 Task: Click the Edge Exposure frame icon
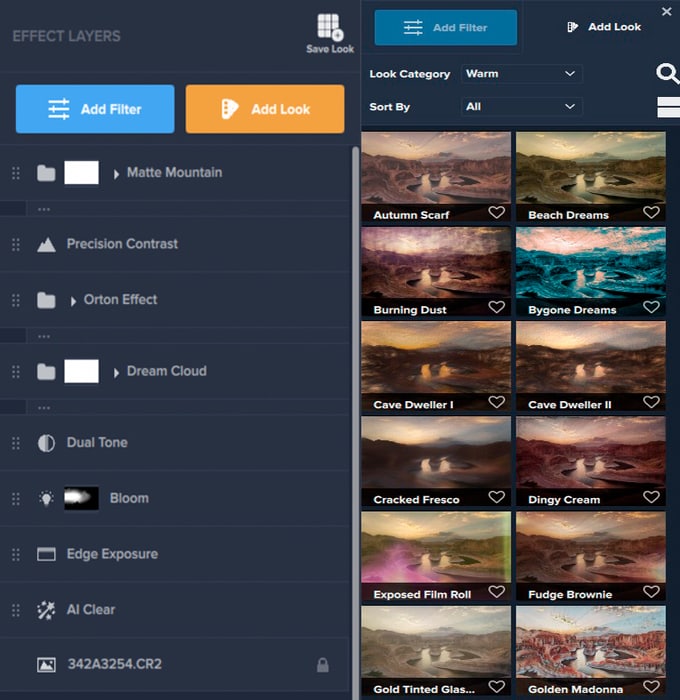click(x=46, y=554)
